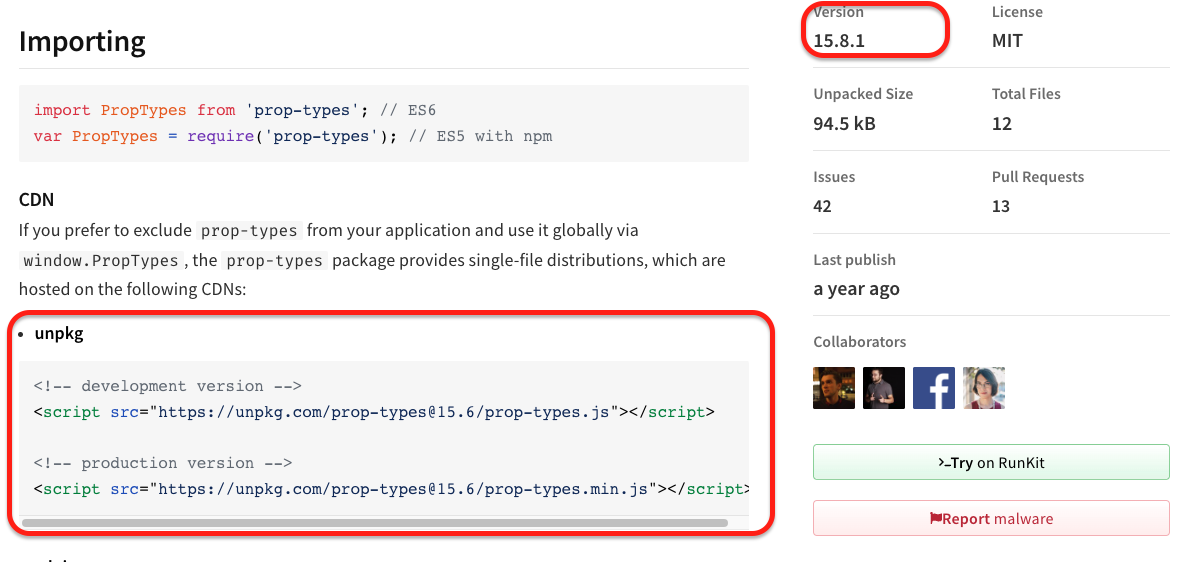Click the ES5 require code line

pos(293,136)
